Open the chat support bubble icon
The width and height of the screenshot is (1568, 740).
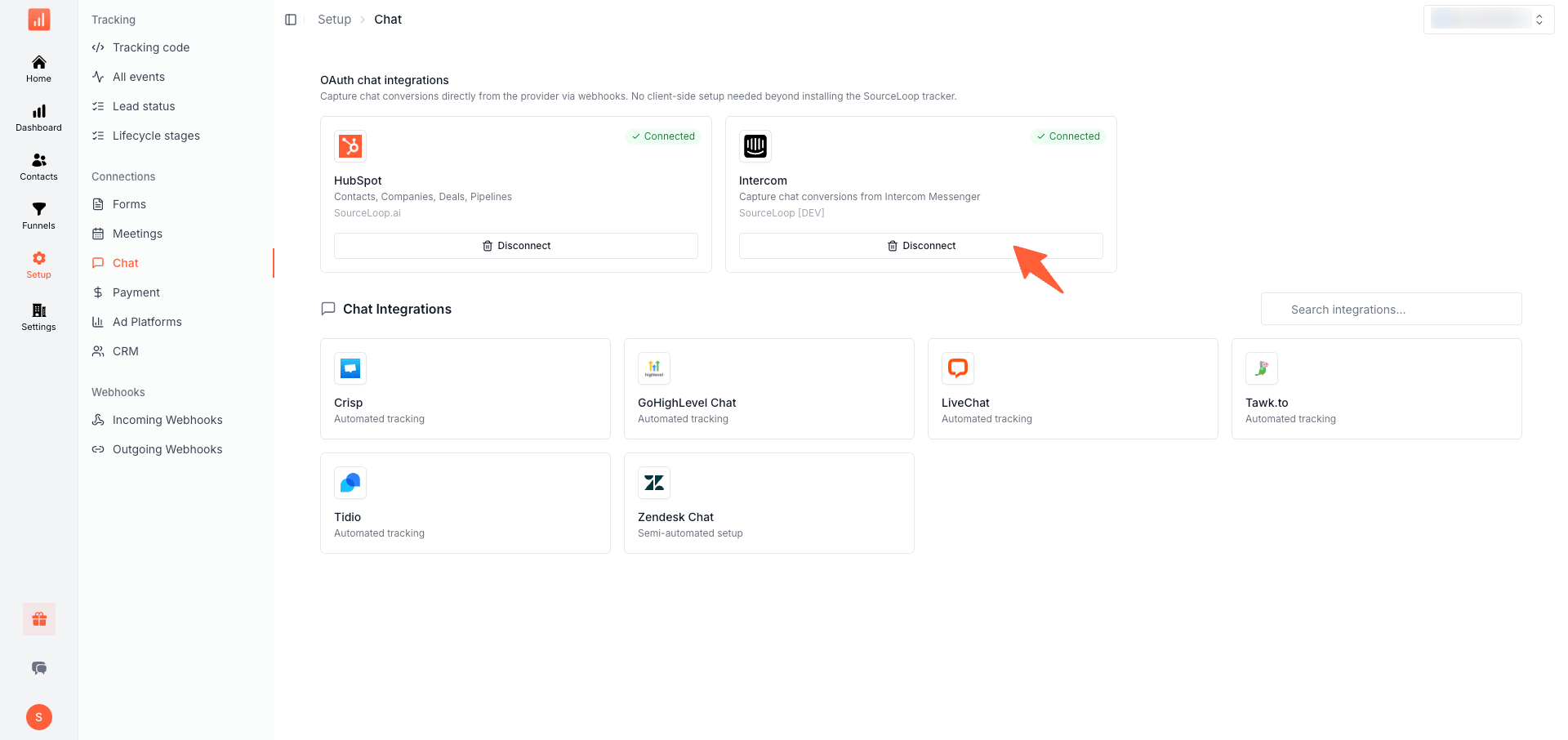[39, 668]
